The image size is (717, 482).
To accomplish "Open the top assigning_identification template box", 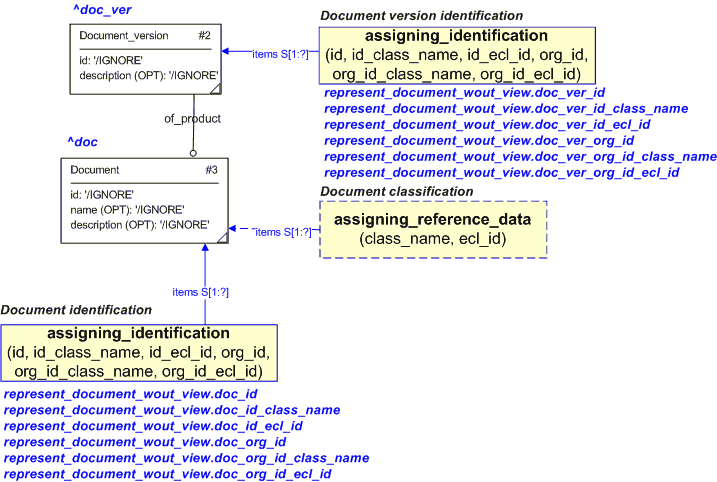I will pyautogui.click(x=457, y=55).
